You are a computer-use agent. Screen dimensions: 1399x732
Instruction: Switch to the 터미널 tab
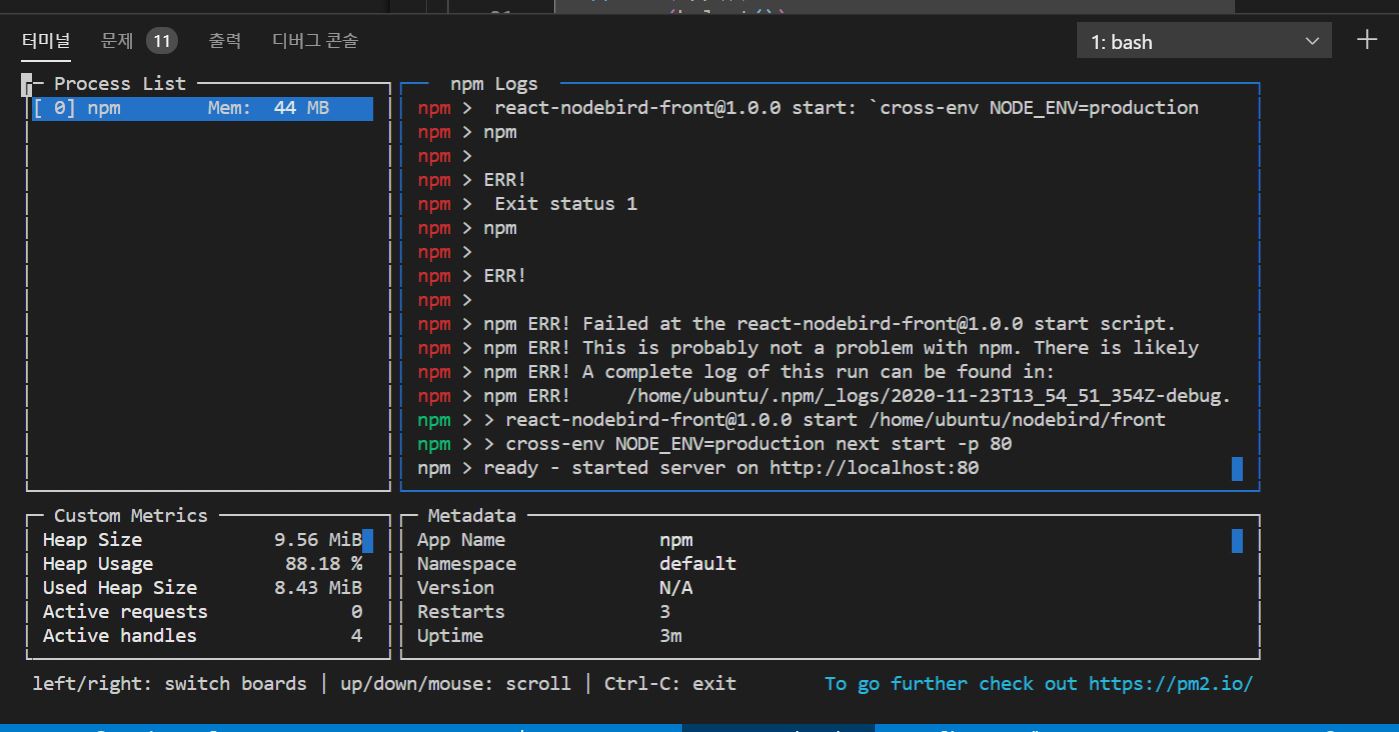pyautogui.click(x=46, y=41)
